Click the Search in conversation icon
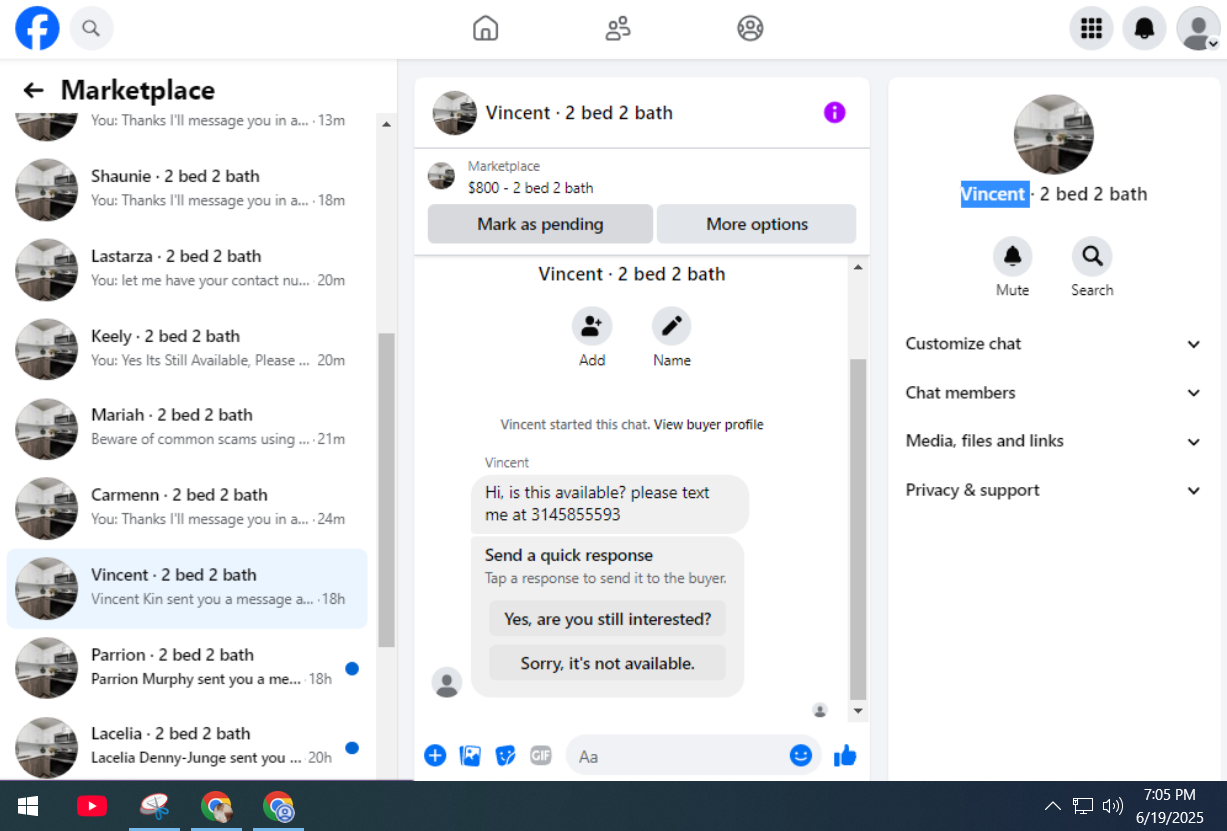Screen dimensions: 1227x831 click(1092, 257)
